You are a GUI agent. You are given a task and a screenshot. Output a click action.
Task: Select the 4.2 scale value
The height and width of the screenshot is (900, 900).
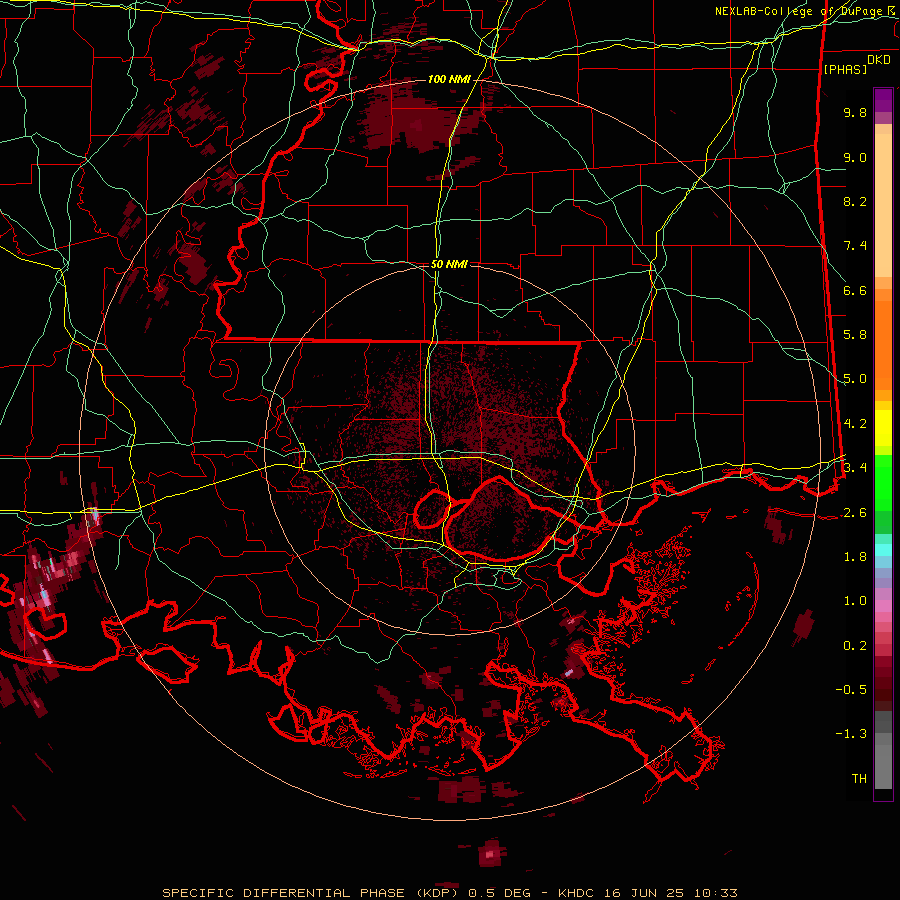point(855,424)
